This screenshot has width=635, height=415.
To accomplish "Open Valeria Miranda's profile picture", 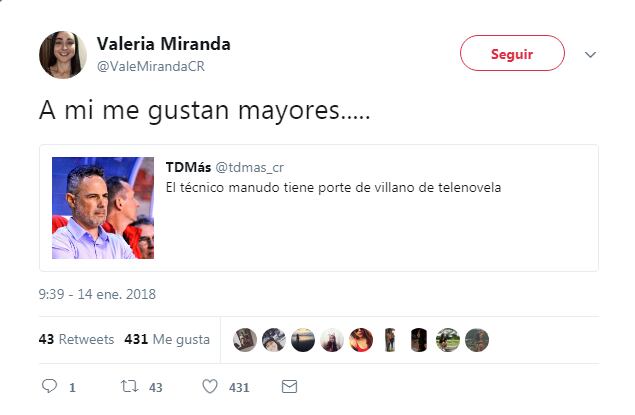I will (63, 54).
